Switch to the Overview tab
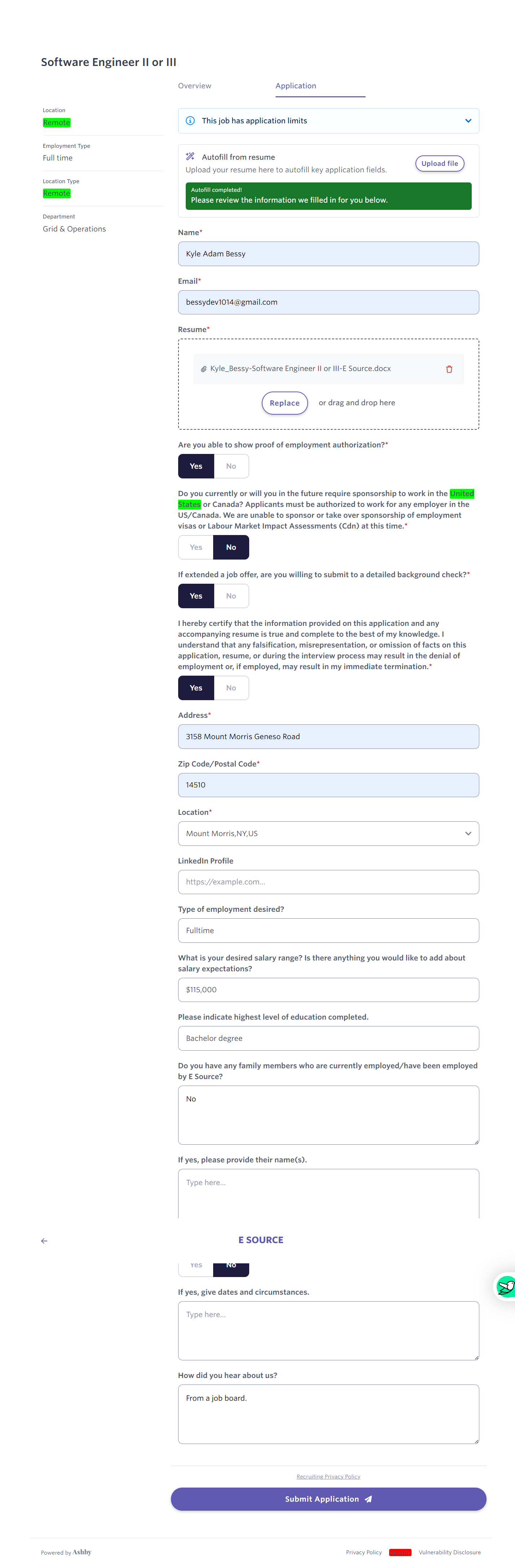 [x=195, y=86]
